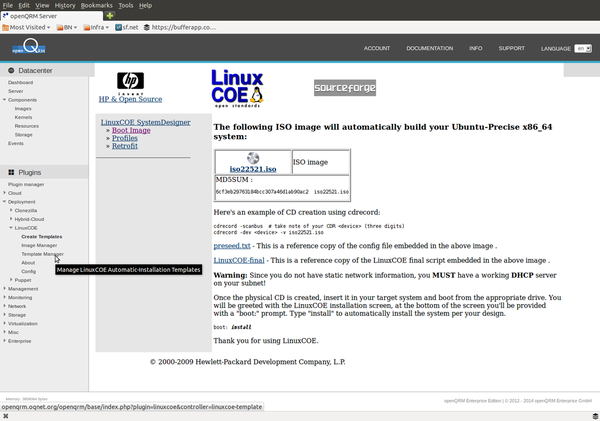The height and width of the screenshot is (421, 600).
Task: Expand the Virtualization plugin group
Action: [5, 323]
